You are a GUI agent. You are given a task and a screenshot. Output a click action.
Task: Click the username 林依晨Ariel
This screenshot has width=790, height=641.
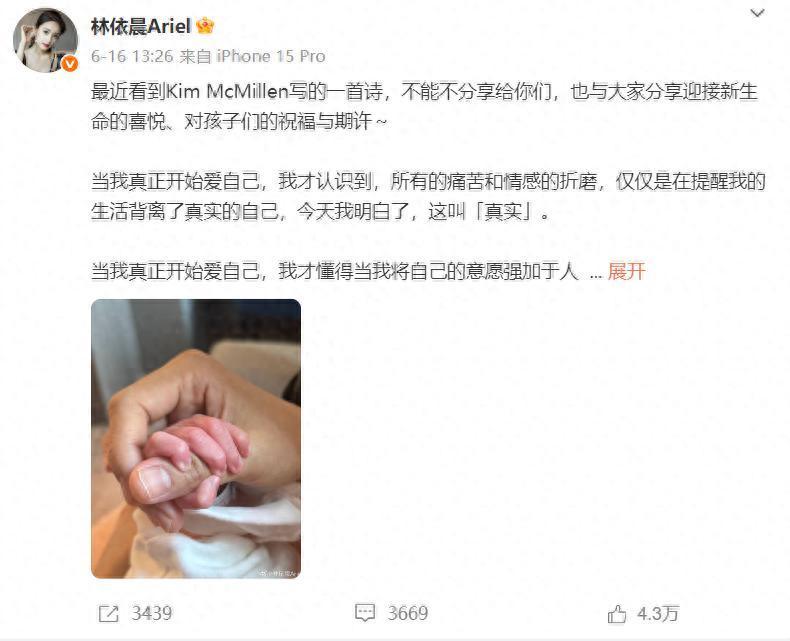(141, 26)
